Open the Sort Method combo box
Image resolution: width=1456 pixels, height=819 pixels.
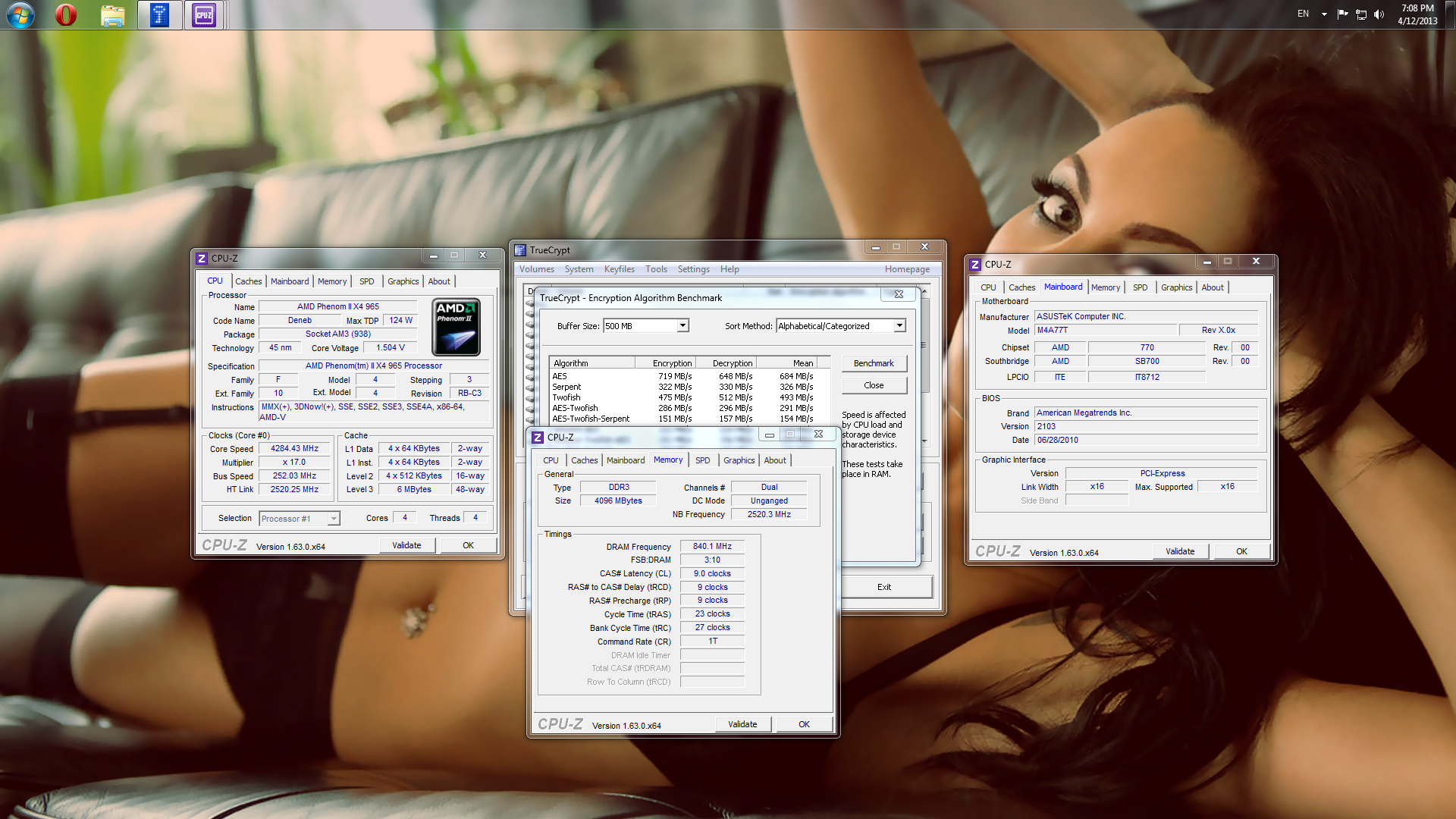point(899,326)
